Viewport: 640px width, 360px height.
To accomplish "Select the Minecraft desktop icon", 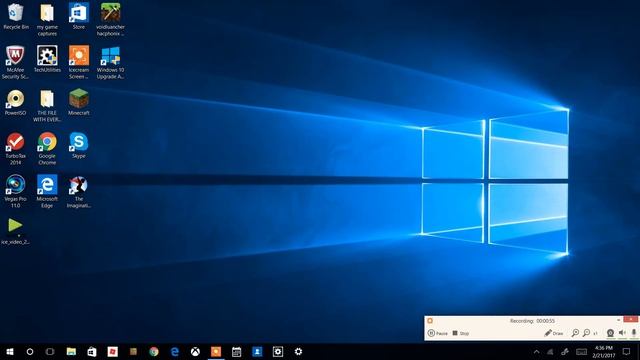I will pos(79,102).
